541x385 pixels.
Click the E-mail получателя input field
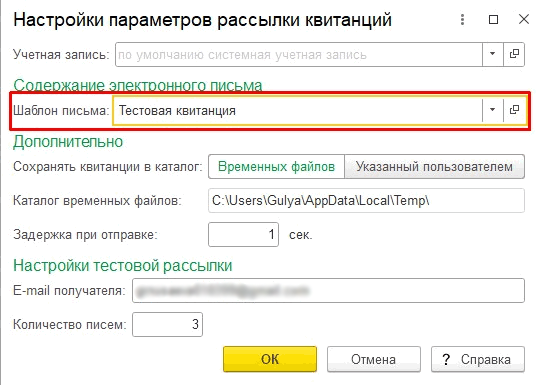(x=328, y=290)
